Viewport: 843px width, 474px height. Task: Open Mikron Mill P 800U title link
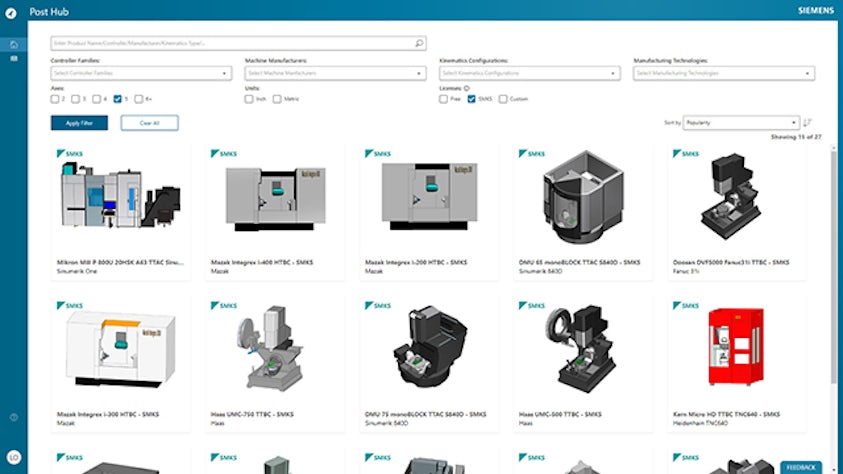click(x=120, y=262)
